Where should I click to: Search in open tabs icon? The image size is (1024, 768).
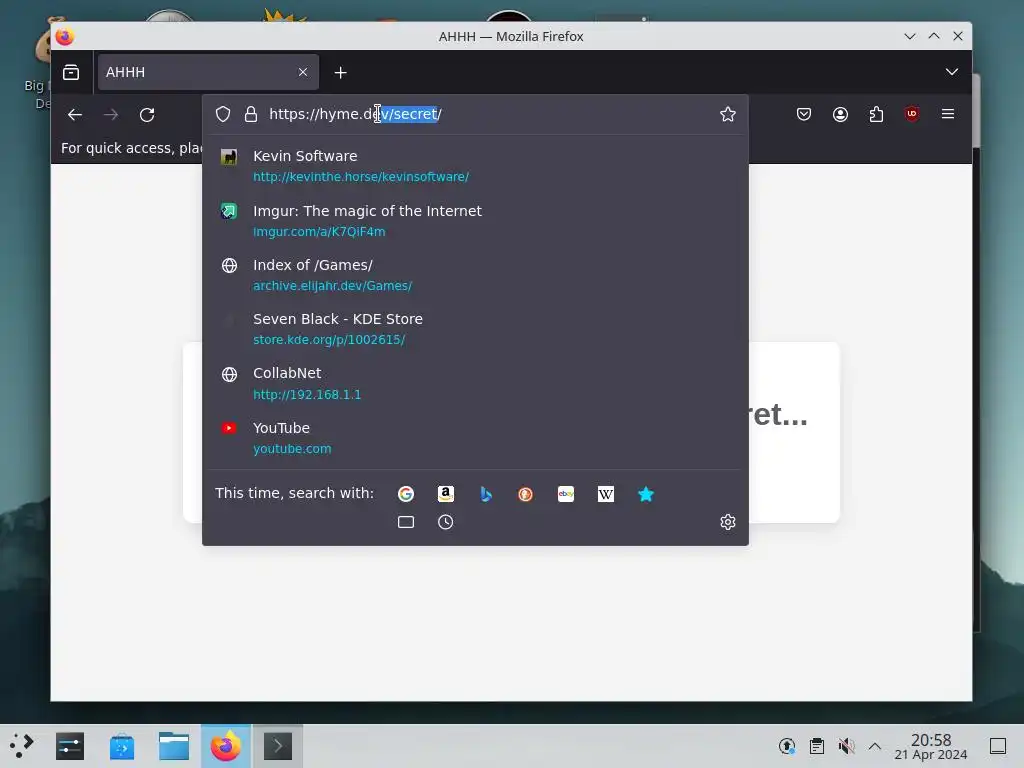point(406,522)
